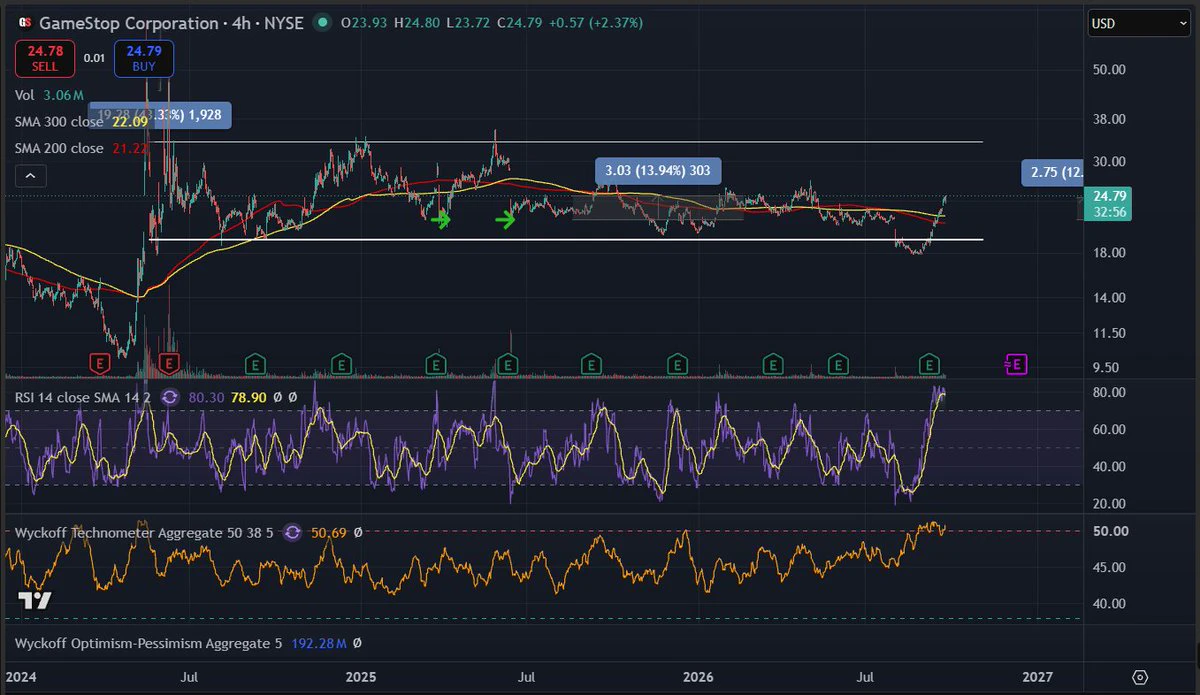The image size is (1200, 695).
Task: Select the Wyckoff Technometer Aggregate legend
Action: point(144,533)
